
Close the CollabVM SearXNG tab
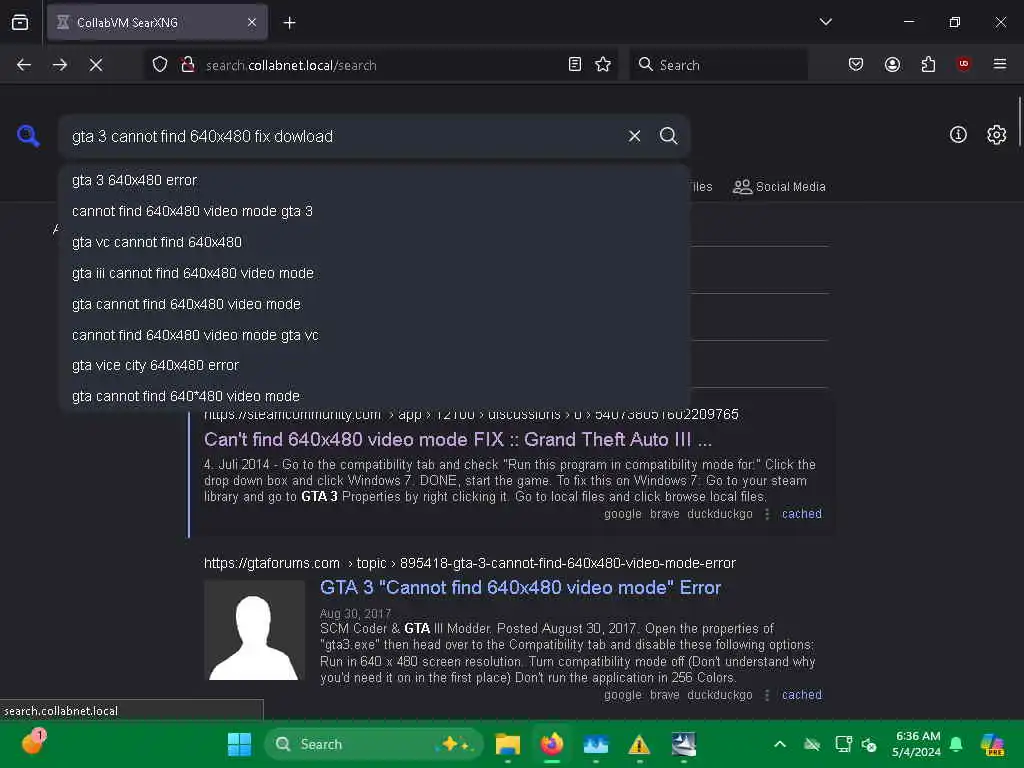252,22
